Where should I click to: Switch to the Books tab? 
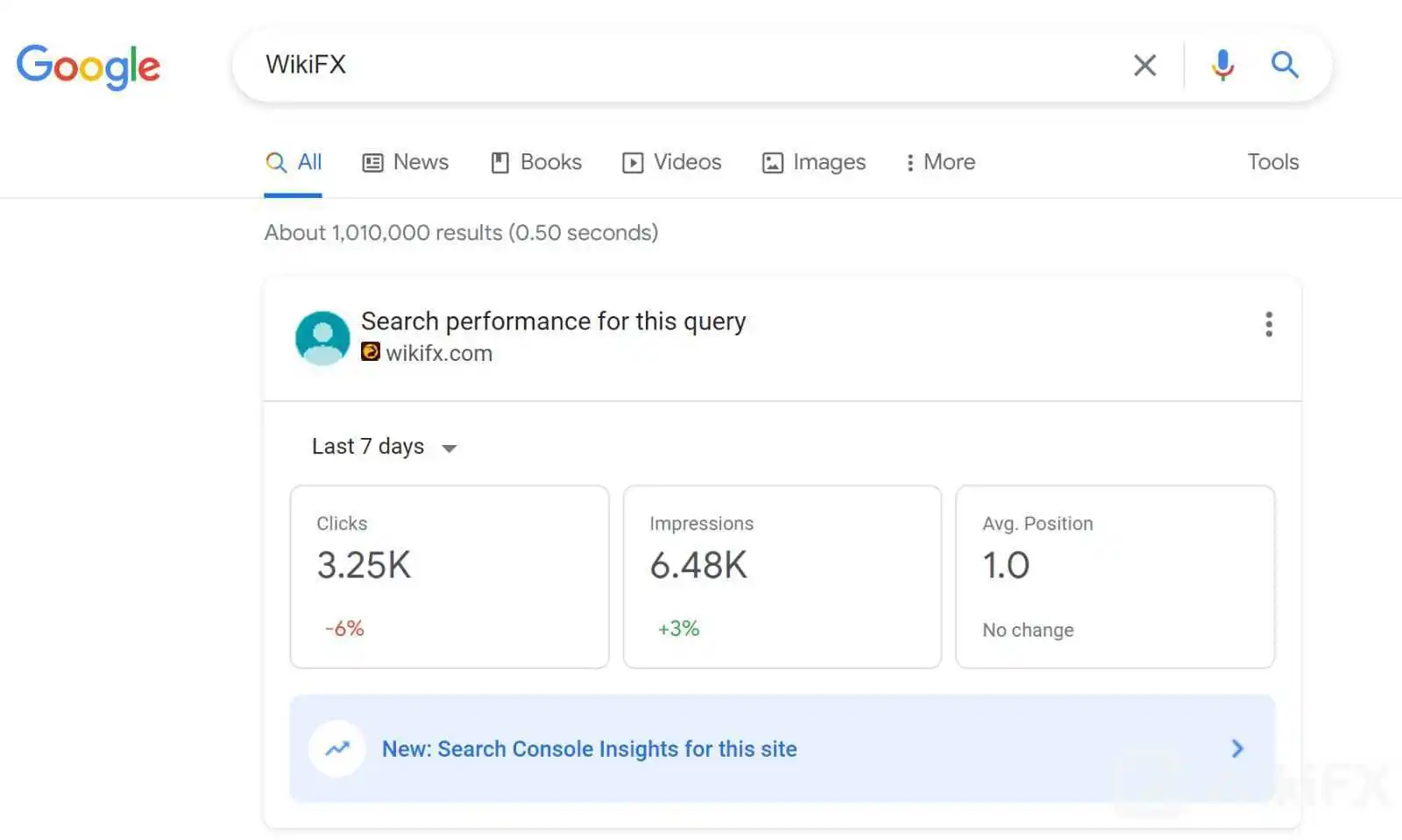535,162
